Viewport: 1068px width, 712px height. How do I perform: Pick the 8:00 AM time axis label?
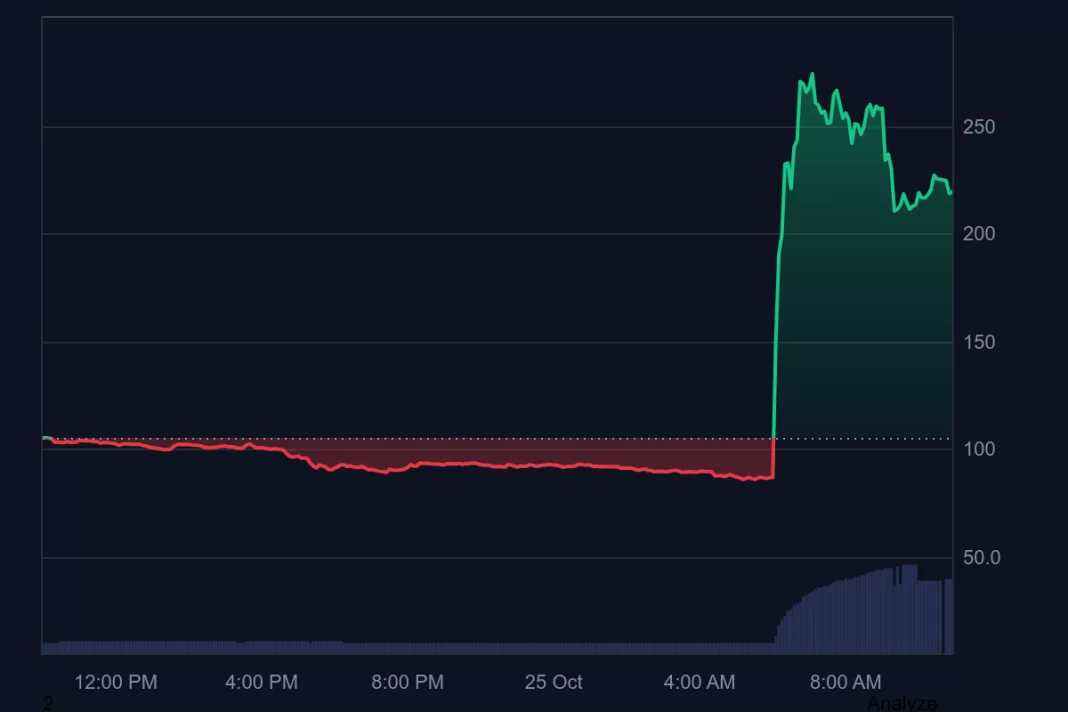pos(845,682)
